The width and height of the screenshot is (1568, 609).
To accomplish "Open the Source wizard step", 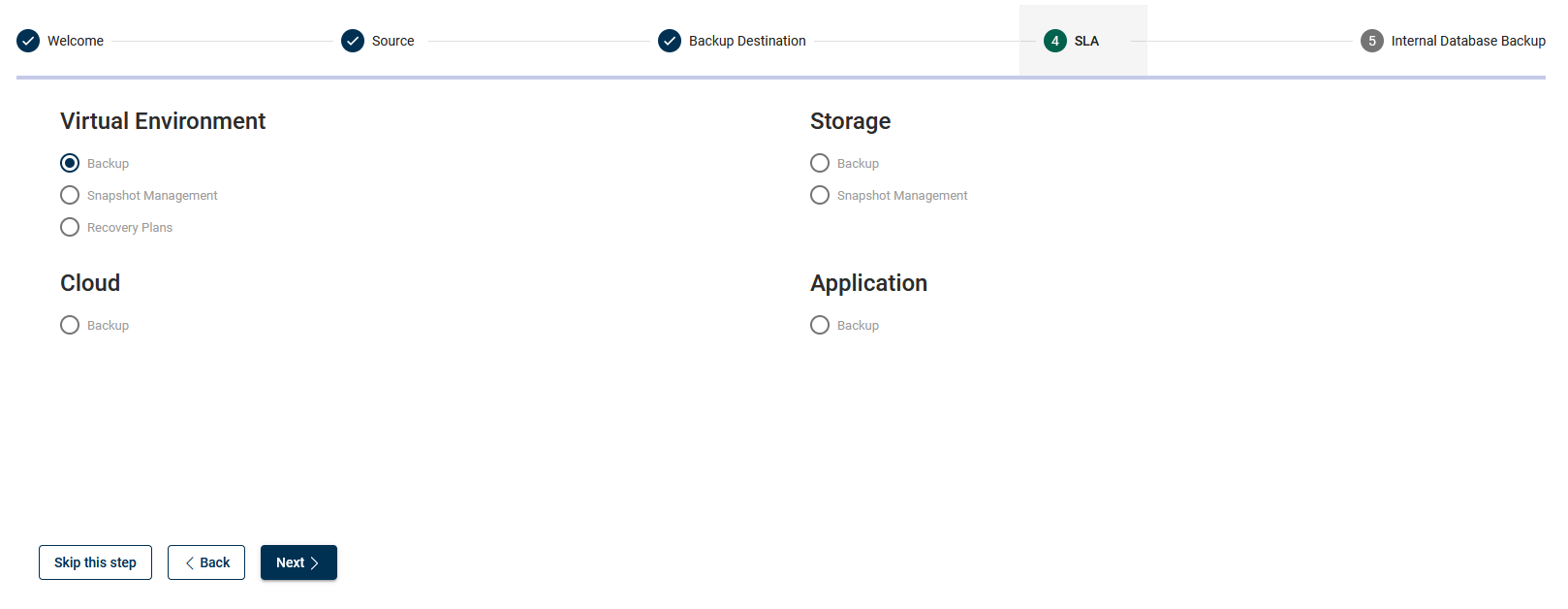I will tap(392, 41).
